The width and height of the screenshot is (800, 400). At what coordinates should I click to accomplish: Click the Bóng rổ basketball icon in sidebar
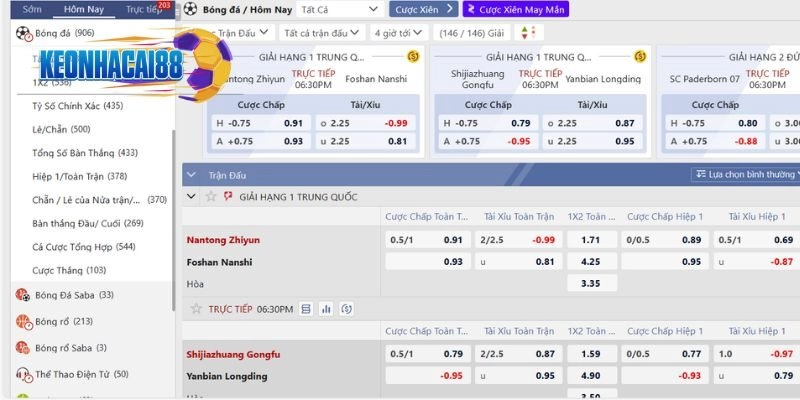tap(21, 322)
